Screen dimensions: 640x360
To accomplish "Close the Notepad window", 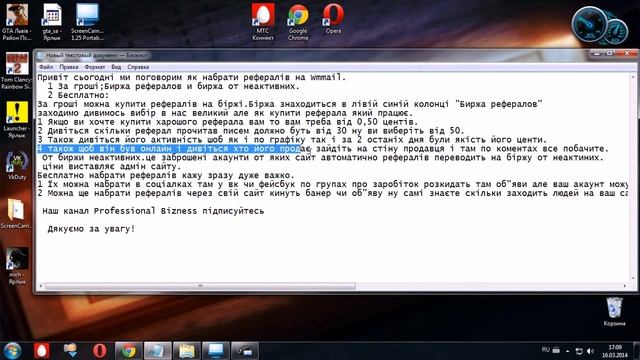I will (627, 53).
